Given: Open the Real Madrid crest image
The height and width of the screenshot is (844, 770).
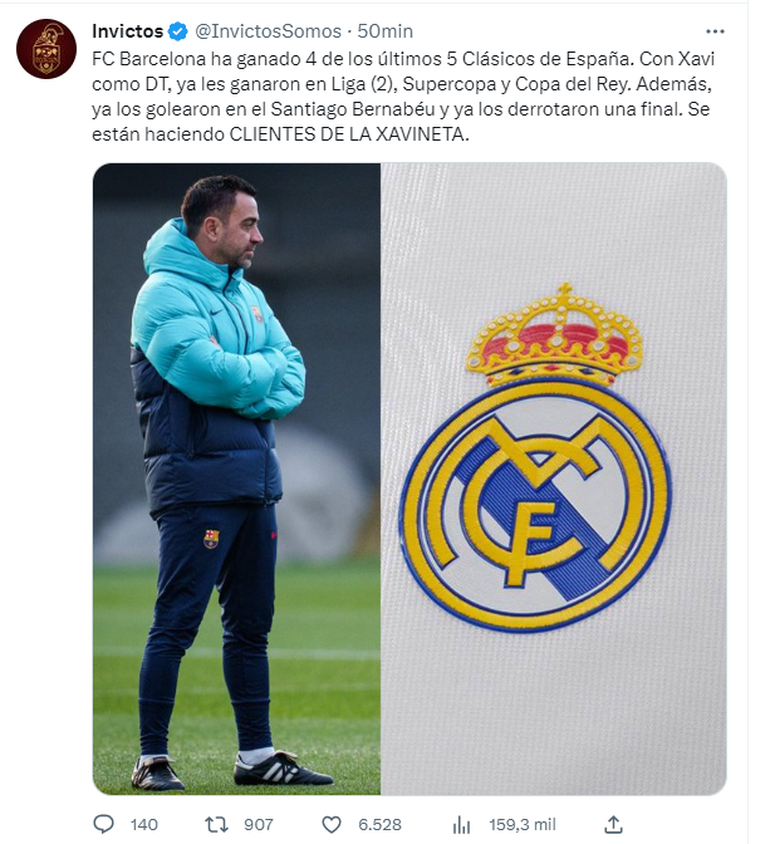Looking at the screenshot, I should pos(554,479).
